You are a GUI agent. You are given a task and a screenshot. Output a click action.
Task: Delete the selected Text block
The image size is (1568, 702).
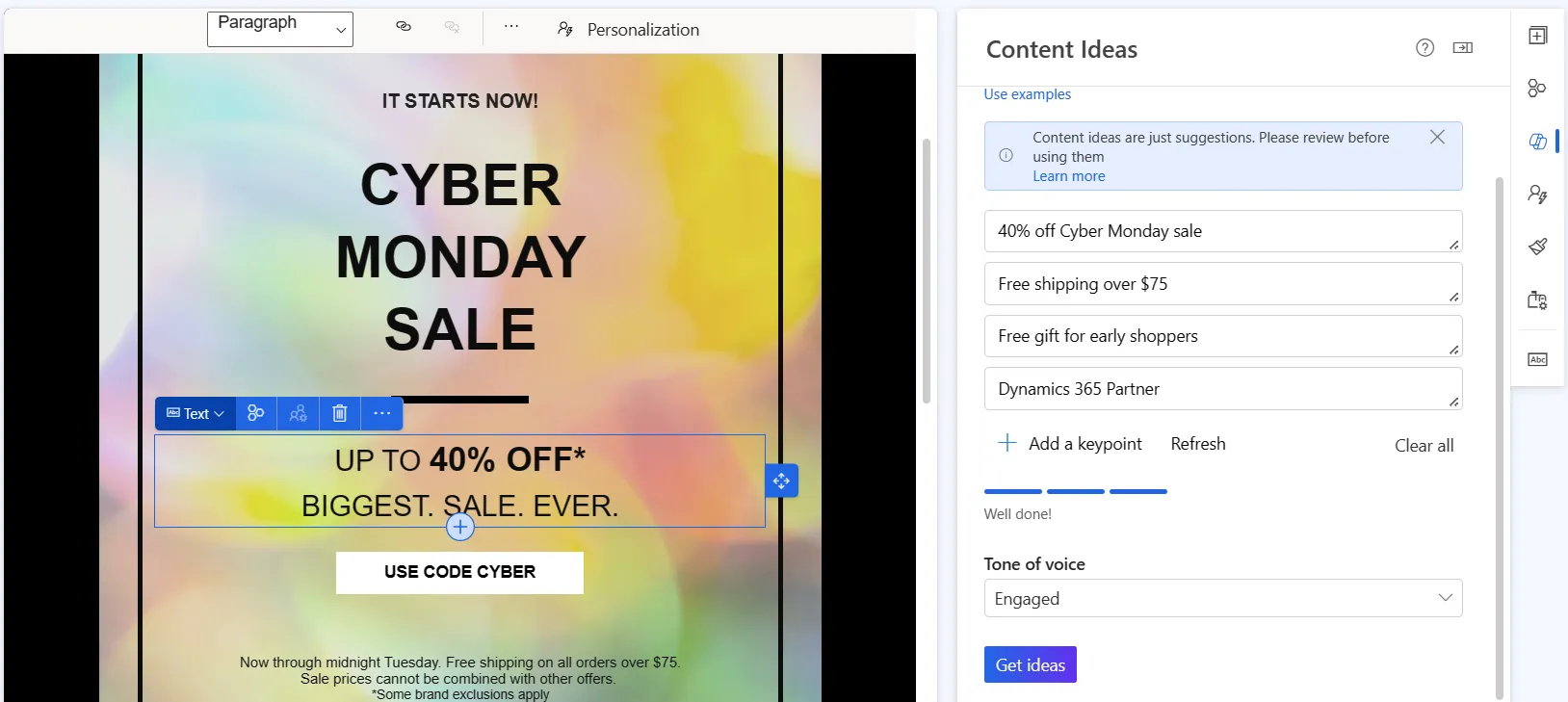point(339,413)
